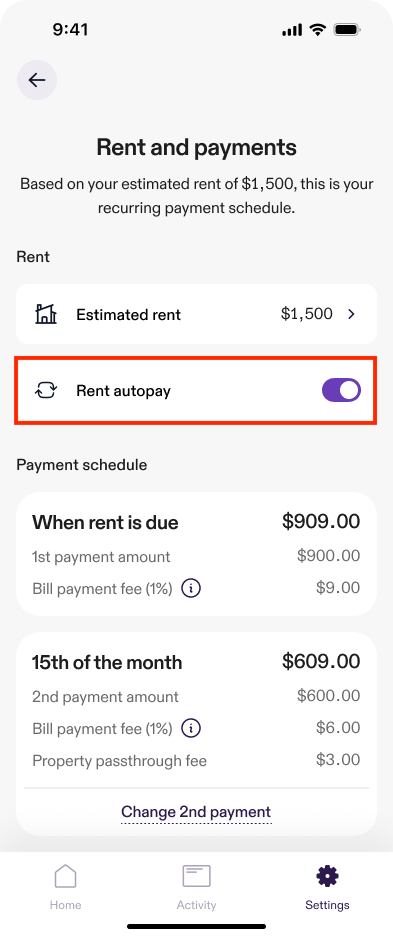Tap the Settings gear icon

[327, 877]
